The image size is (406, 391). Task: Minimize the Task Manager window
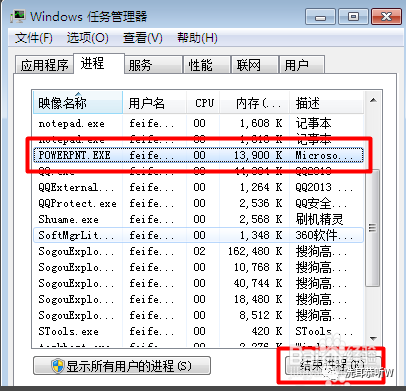(320, 17)
